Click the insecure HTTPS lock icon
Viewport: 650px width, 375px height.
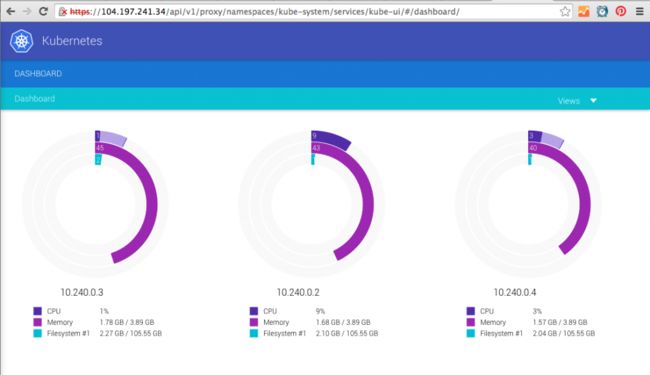tap(63, 12)
